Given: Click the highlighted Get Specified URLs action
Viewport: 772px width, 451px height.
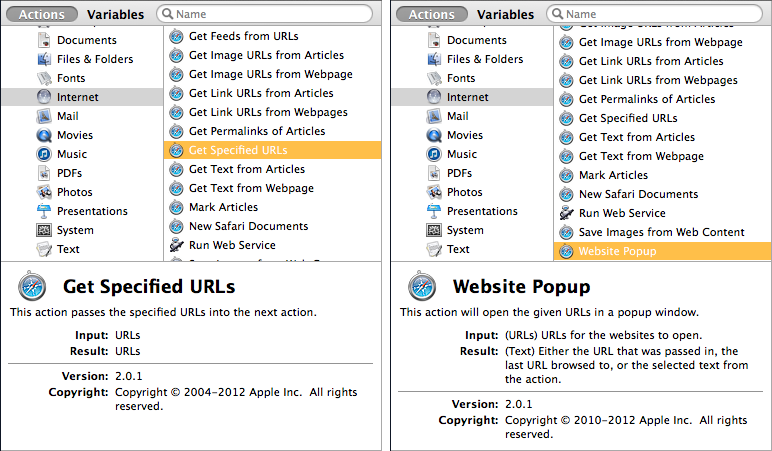Looking at the screenshot, I should (x=238, y=150).
